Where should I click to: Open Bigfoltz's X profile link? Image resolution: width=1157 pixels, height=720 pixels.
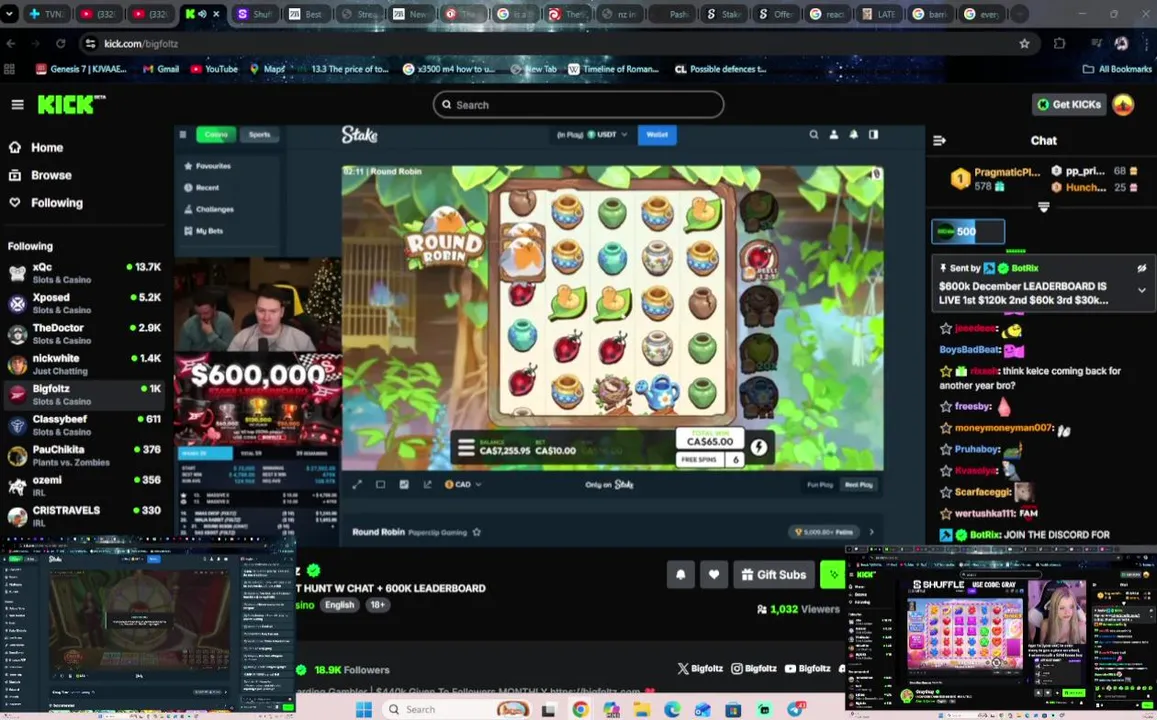(700, 668)
